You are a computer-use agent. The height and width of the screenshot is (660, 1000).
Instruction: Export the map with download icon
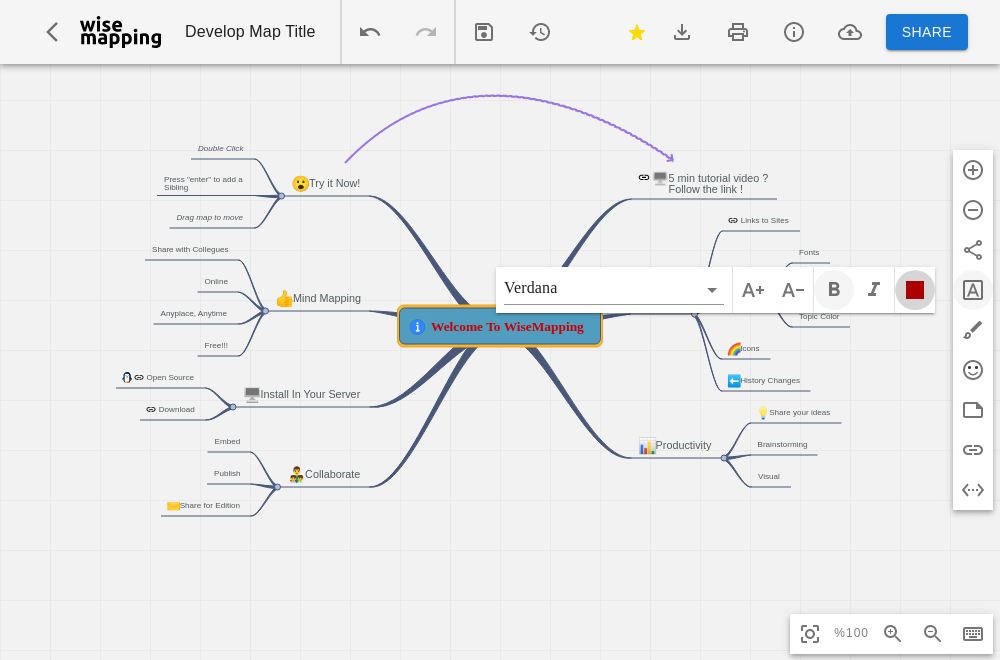[682, 32]
